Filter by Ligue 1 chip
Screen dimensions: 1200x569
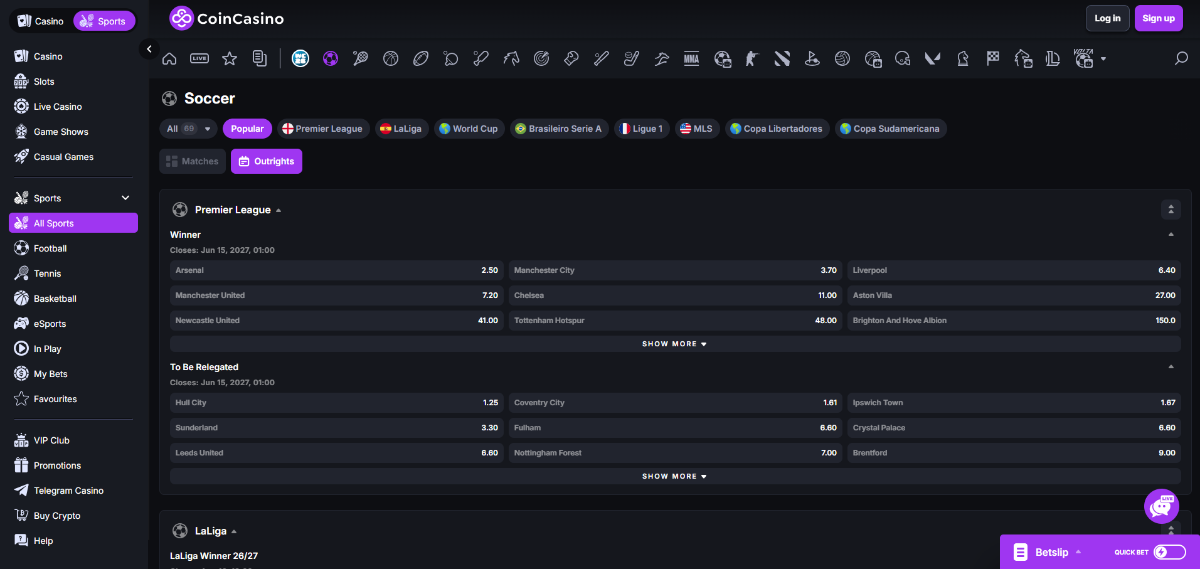[x=641, y=129]
